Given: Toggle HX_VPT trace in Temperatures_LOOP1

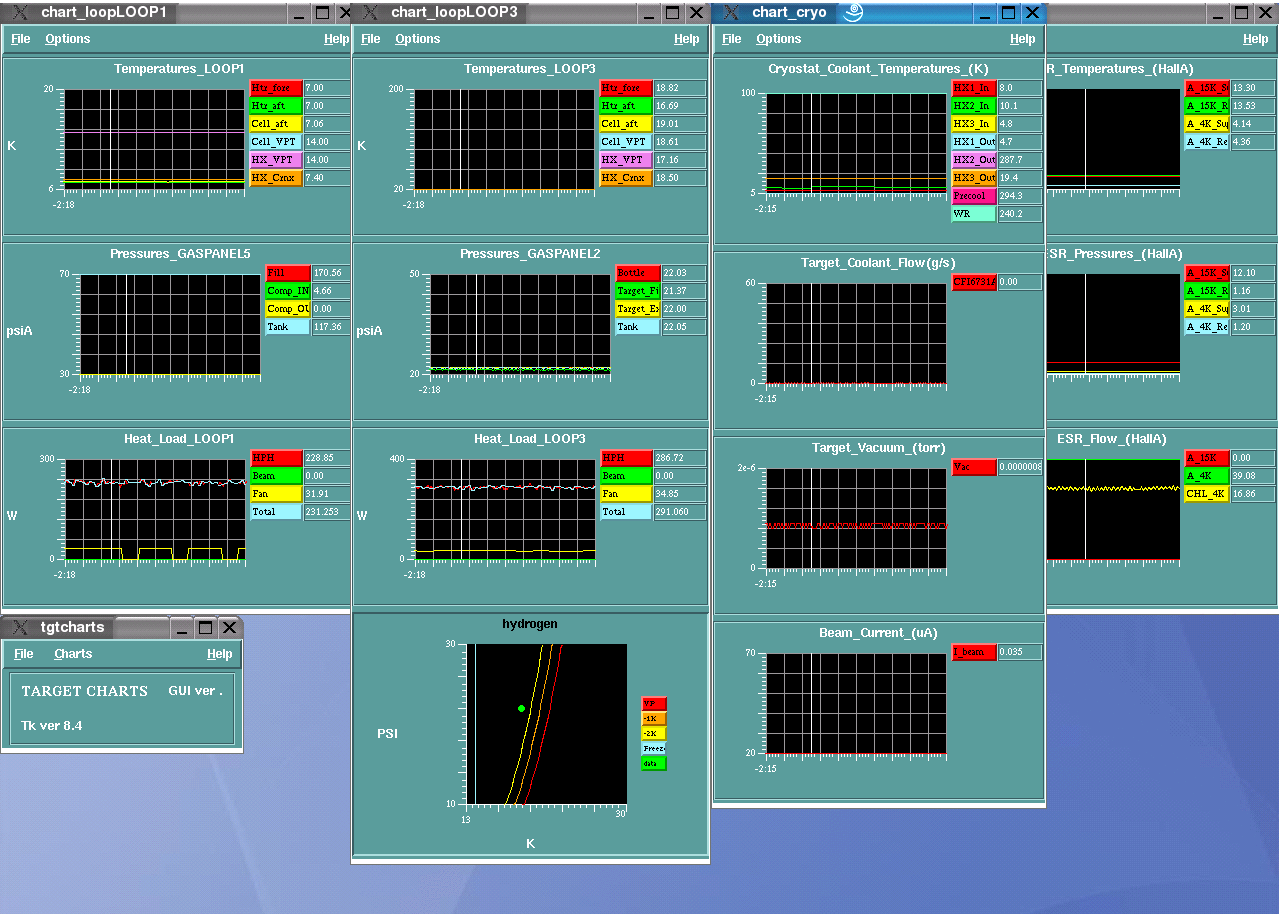Looking at the screenshot, I should pyautogui.click(x=276, y=160).
